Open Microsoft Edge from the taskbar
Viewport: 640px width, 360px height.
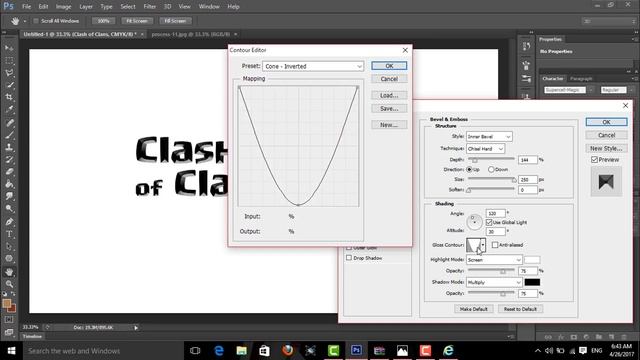(219, 350)
